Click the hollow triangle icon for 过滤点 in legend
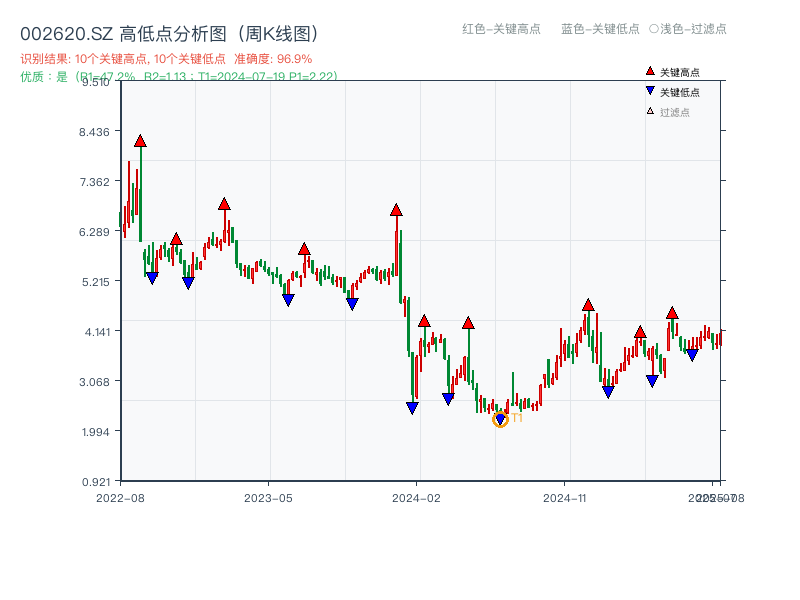 pyautogui.click(x=650, y=111)
